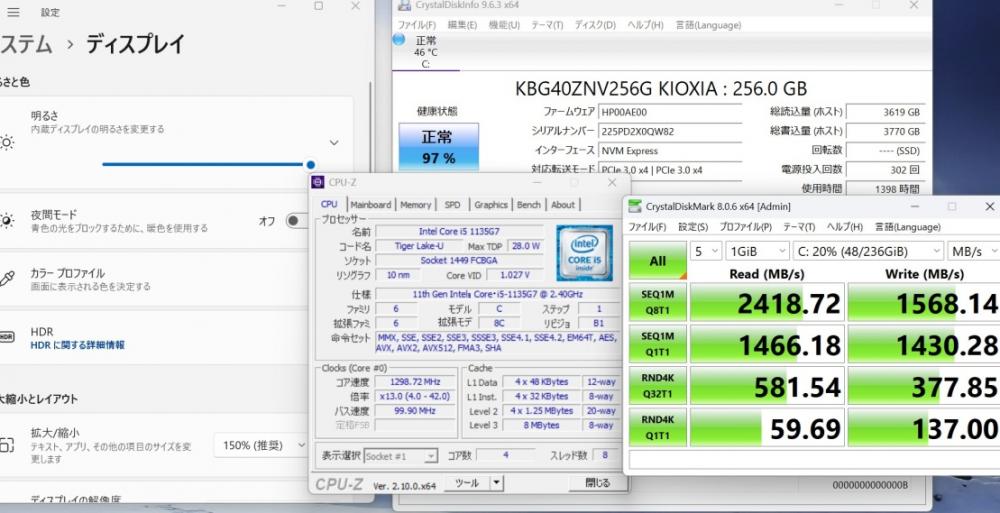Open ヘルプ(H) menu in CrystalDiskMark

pyautogui.click(x=844, y=227)
